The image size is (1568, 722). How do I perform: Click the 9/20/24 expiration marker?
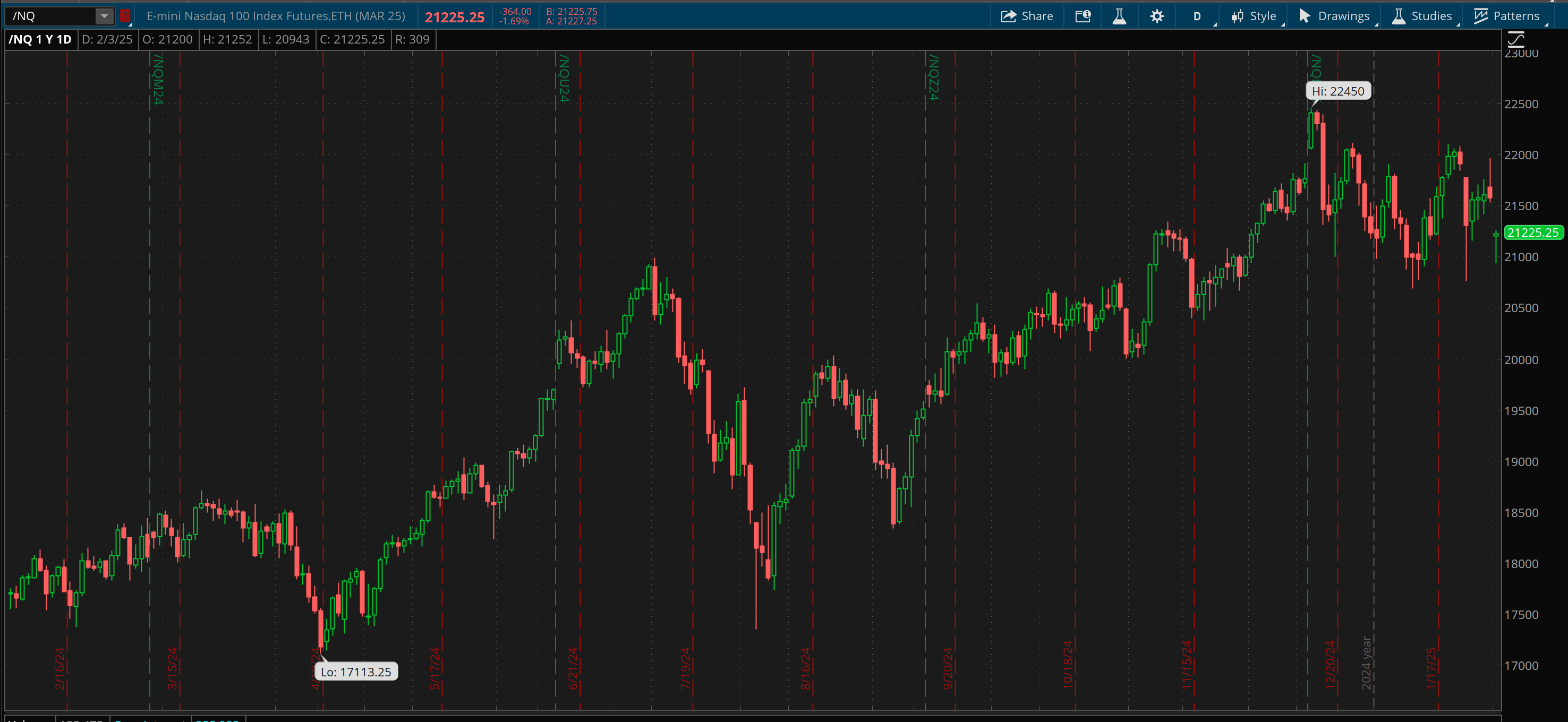[947, 668]
